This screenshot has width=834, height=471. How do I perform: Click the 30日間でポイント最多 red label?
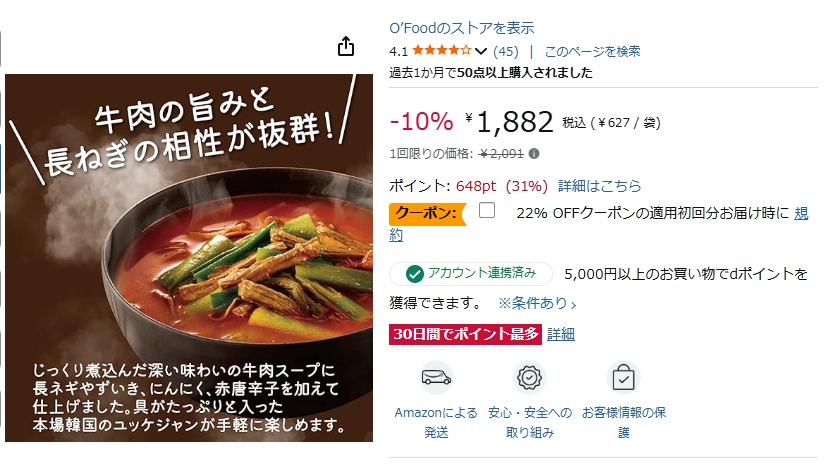pyautogui.click(x=465, y=334)
